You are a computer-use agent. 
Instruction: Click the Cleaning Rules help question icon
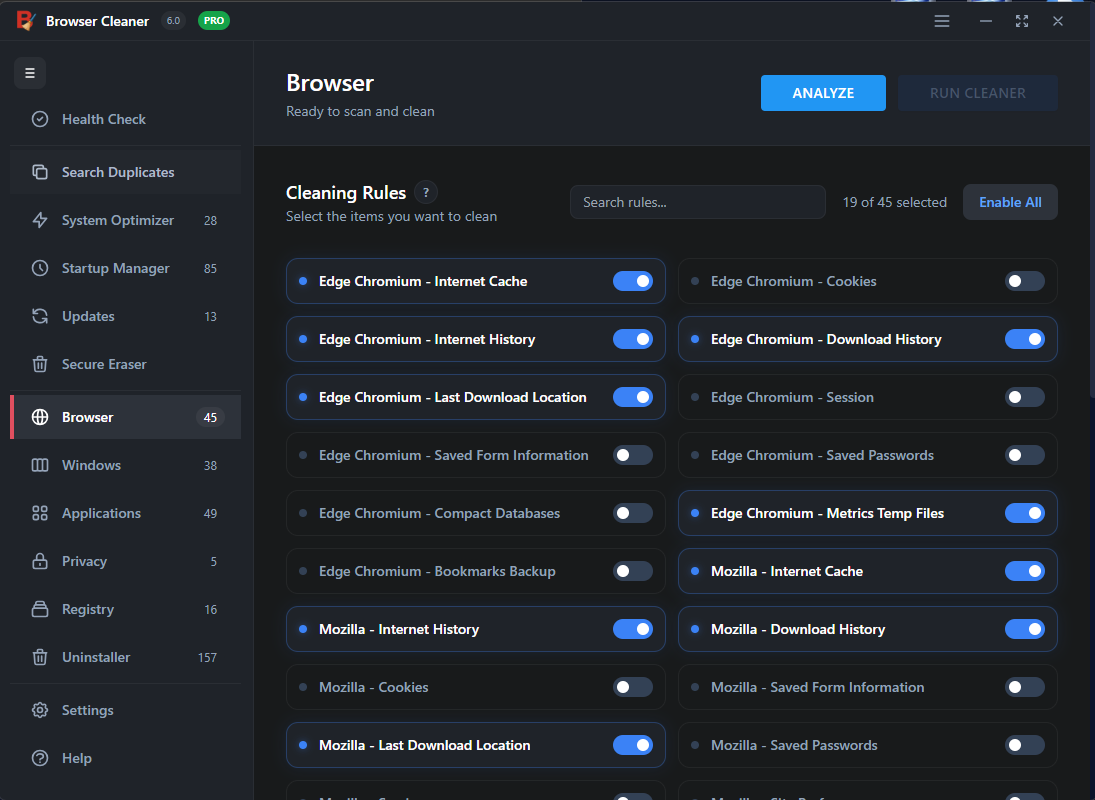tap(426, 193)
